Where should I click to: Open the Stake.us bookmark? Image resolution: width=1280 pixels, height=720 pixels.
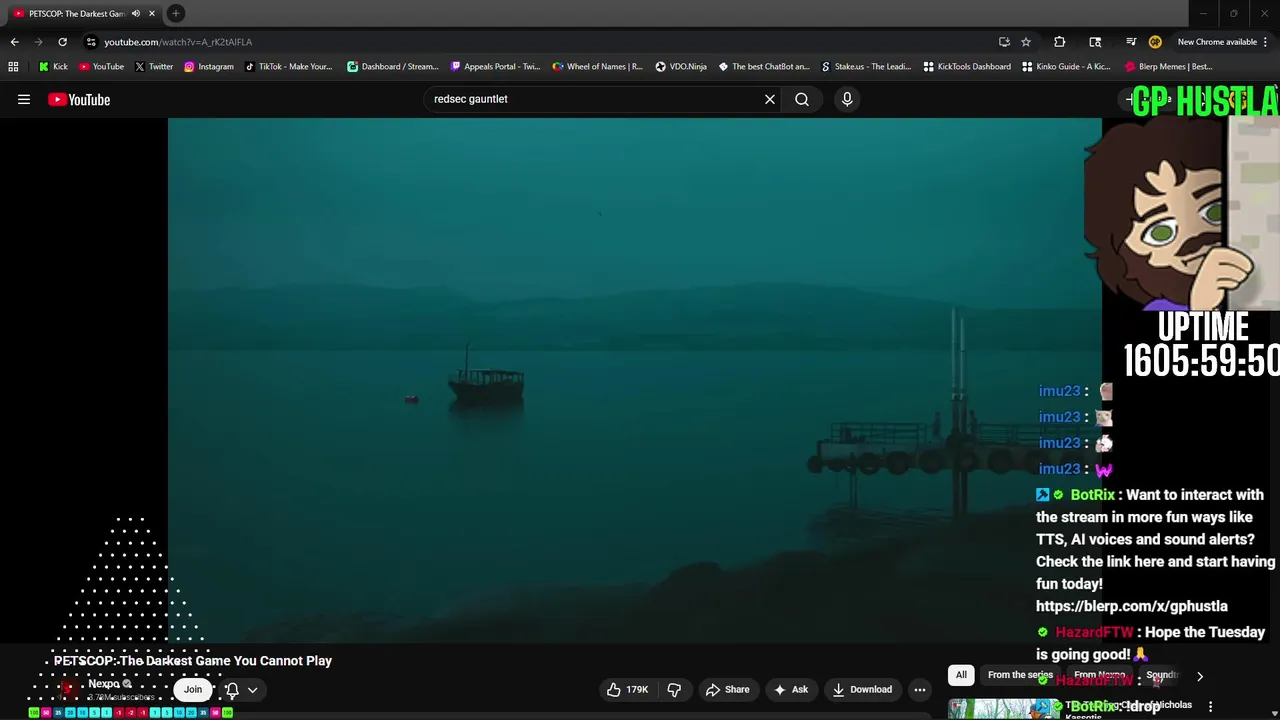click(x=866, y=67)
